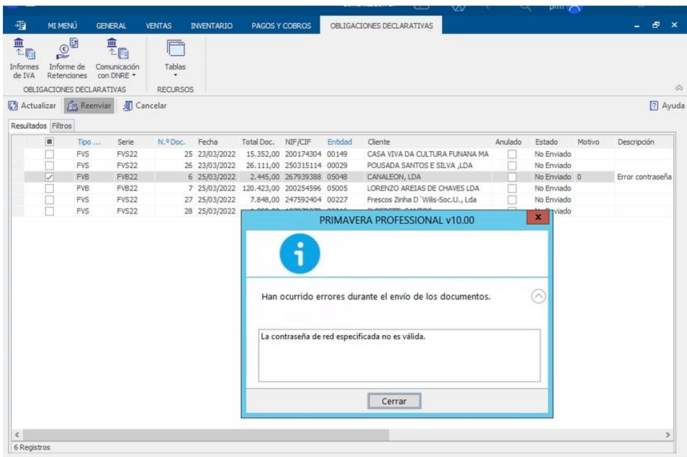
Task: Toggle the select-all checkbox in the header
Action: [x=49, y=142]
